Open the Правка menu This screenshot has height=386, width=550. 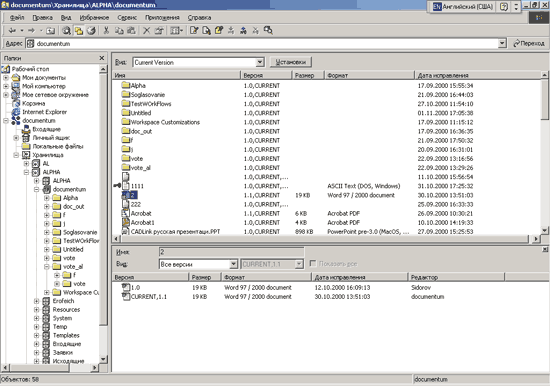tap(42, 18)
